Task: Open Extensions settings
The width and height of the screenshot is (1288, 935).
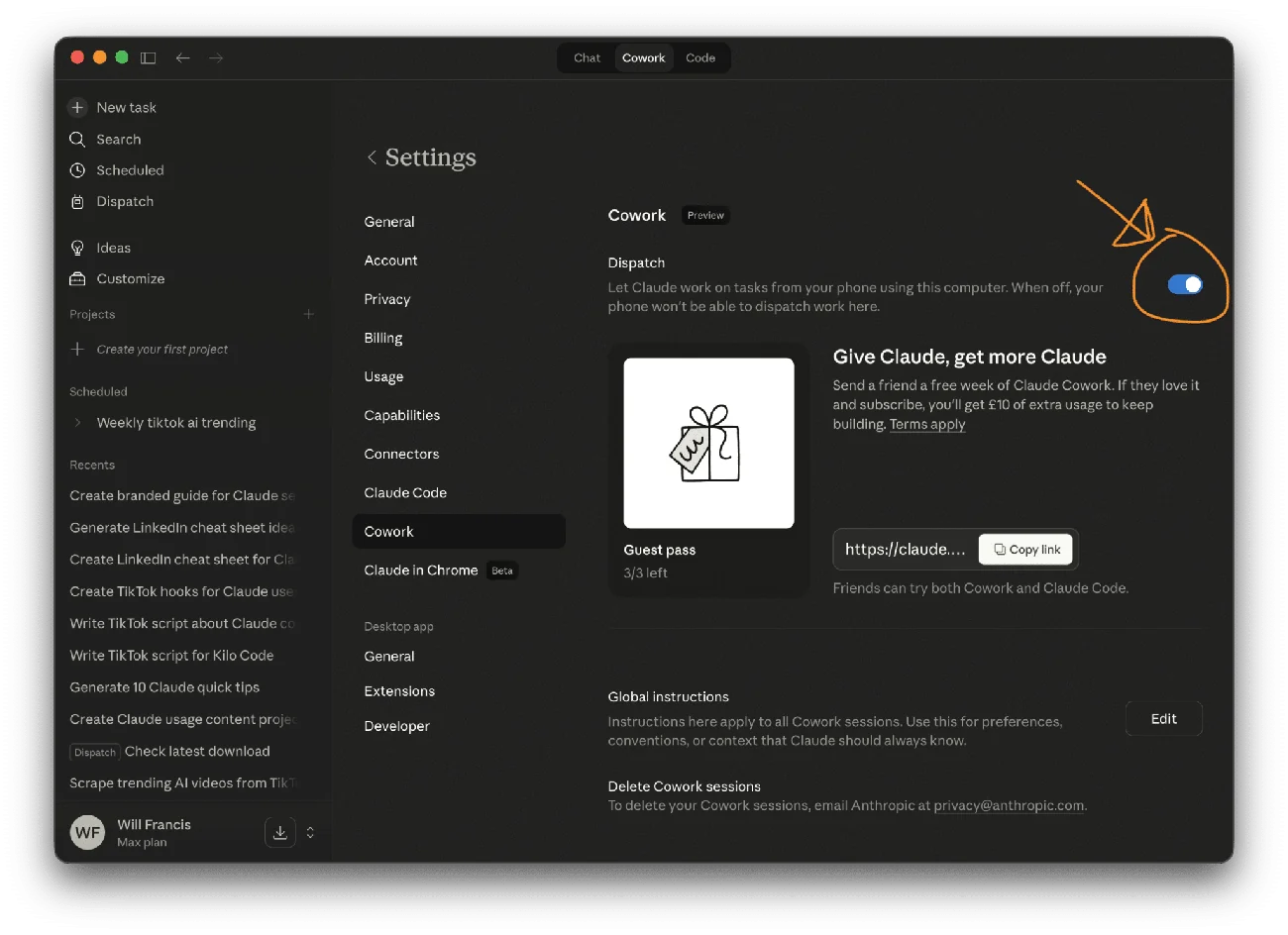Action: tap(399, 691)
